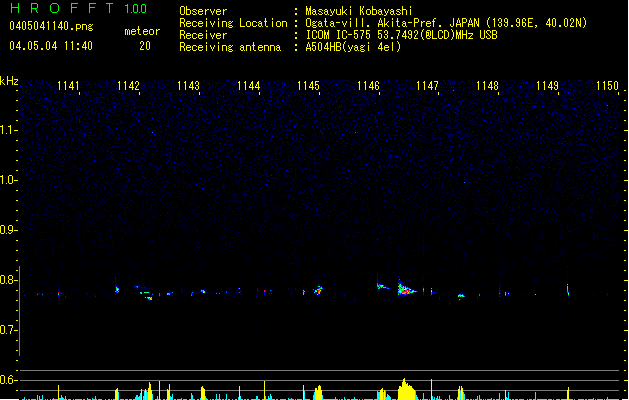Click frequency axis label 1.1
The image size is (629, 400).
coord(8,130)
